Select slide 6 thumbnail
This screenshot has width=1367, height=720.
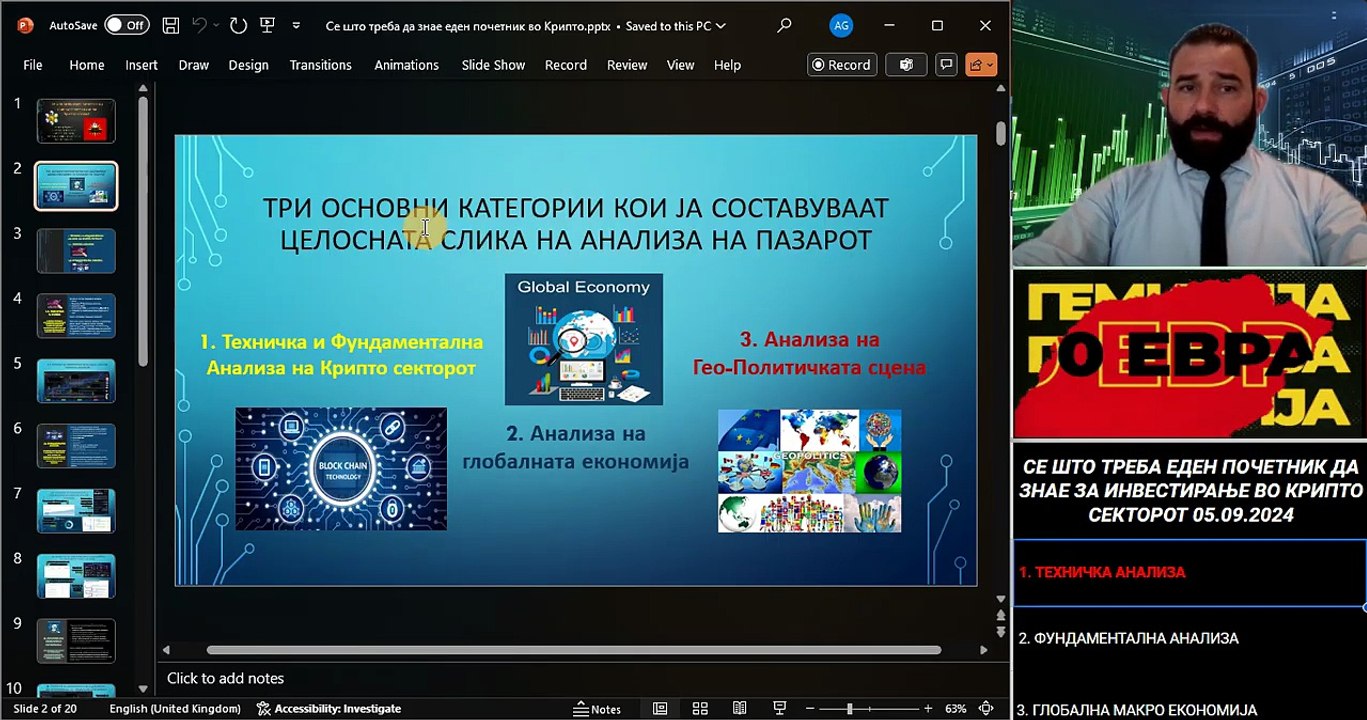tap(76, 446)
